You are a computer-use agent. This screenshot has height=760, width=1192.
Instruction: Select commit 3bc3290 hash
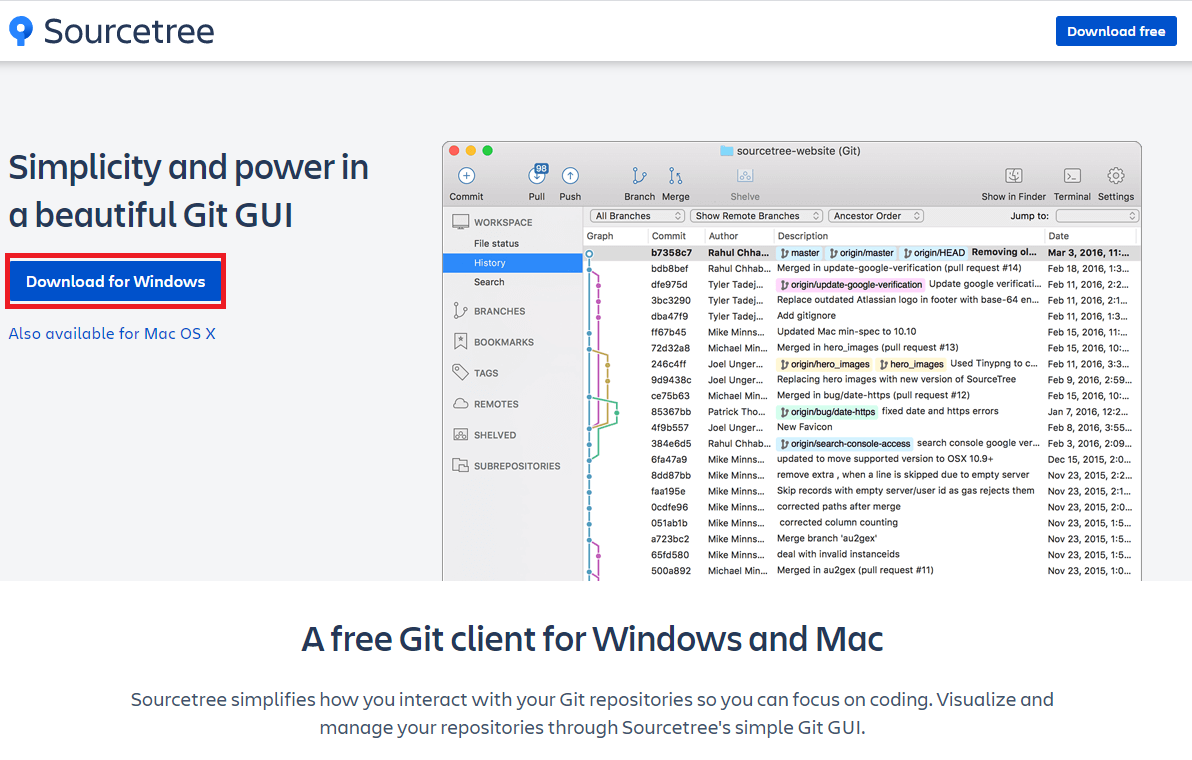(x=669, y=301)
